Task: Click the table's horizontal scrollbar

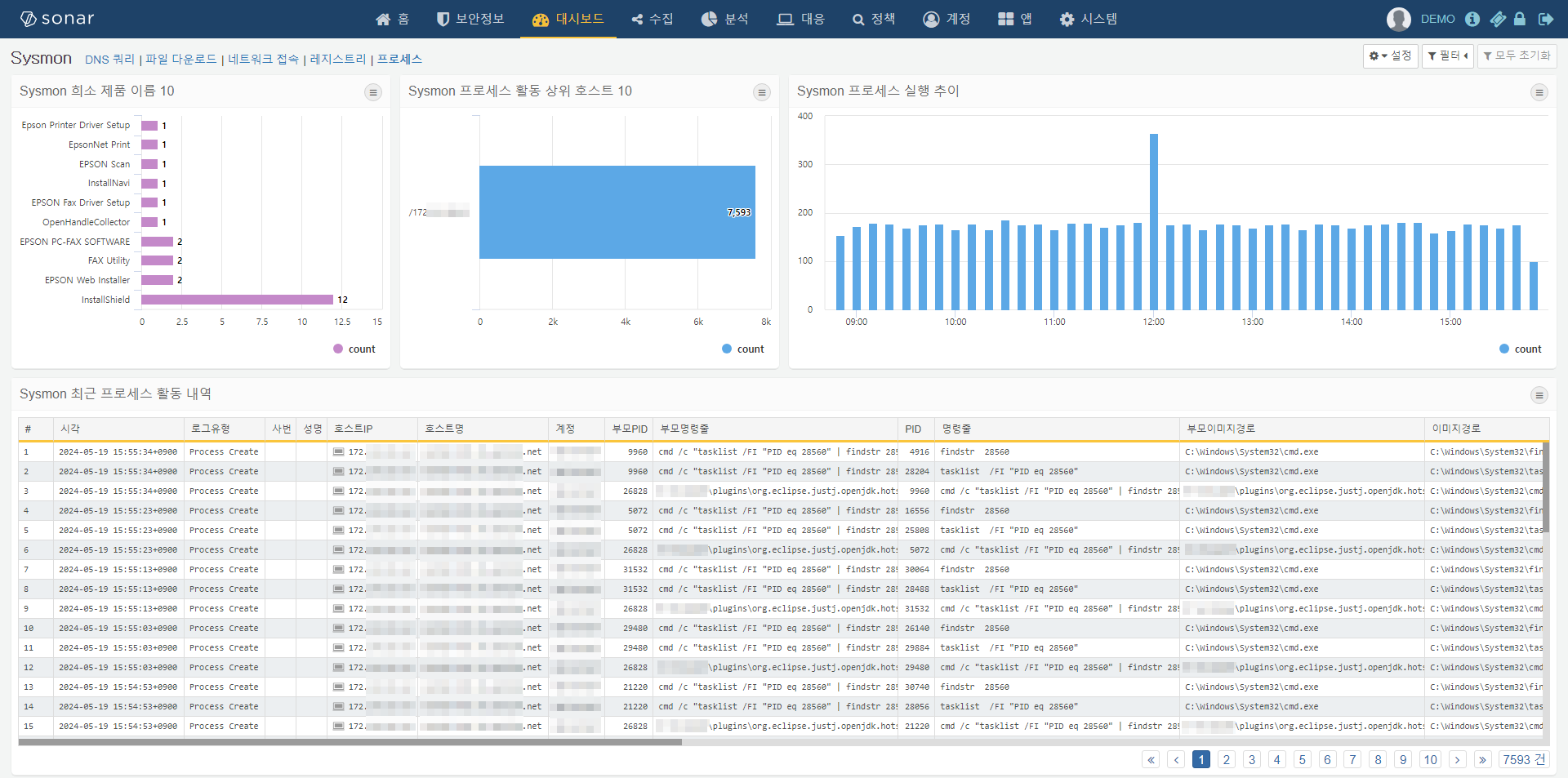Action: click(x=350, y=742)
